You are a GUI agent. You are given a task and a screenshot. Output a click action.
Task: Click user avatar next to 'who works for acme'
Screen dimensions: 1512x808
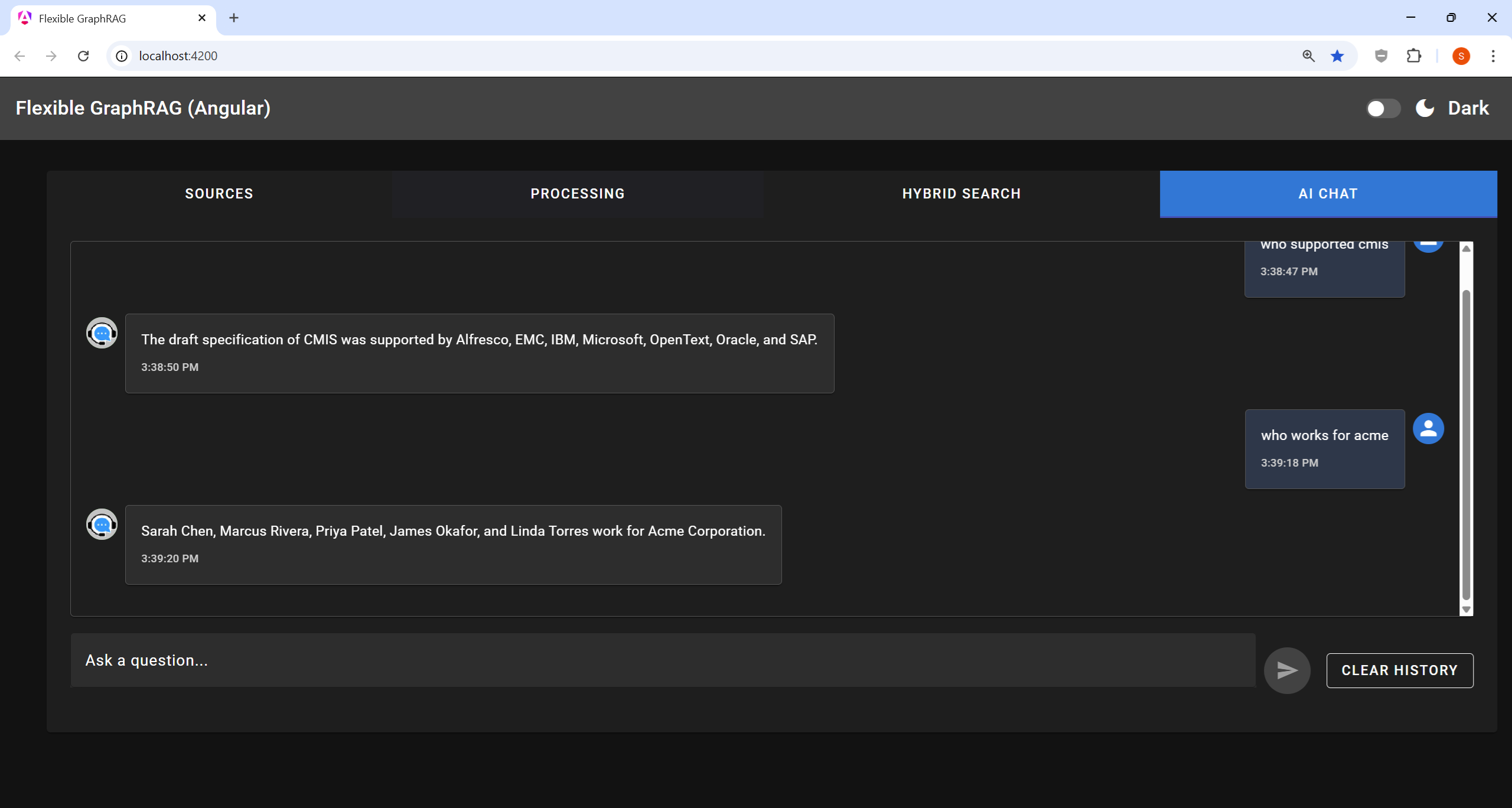coord(1428,428)
